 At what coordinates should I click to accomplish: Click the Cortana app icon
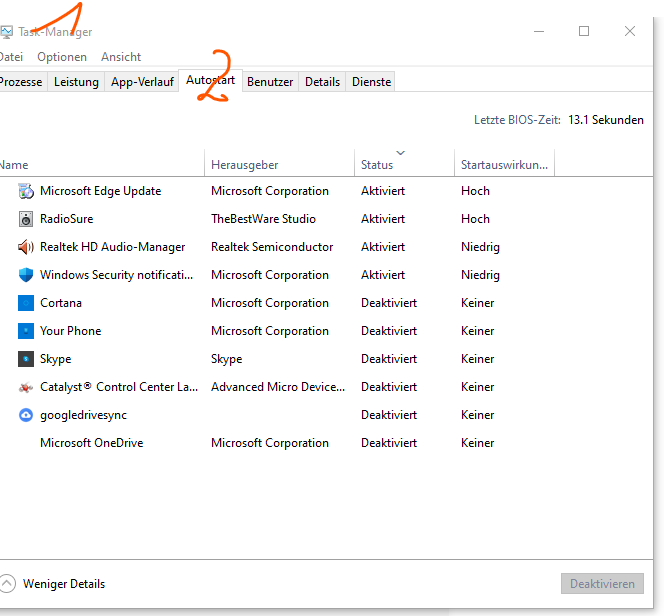tap(26, 303)
